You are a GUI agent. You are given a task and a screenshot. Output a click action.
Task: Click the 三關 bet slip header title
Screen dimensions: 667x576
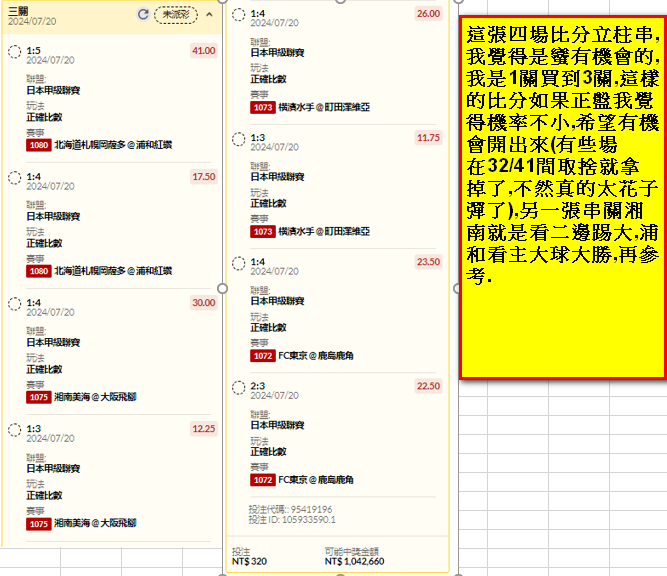point(19,9)
